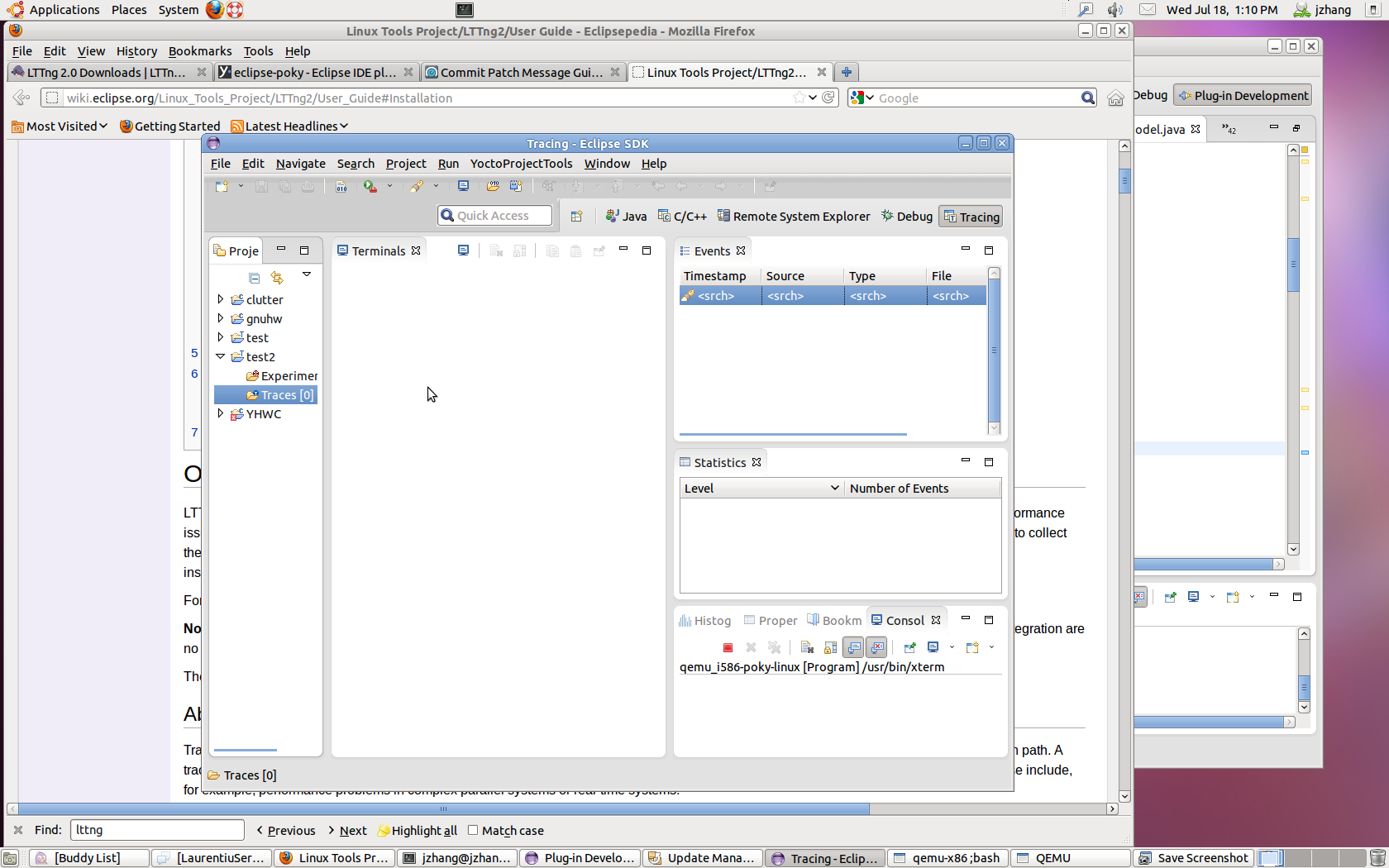Click the New wizard icon in Eclipse toolbar
The image size is (1389, 868).
(x=222, y=187)
